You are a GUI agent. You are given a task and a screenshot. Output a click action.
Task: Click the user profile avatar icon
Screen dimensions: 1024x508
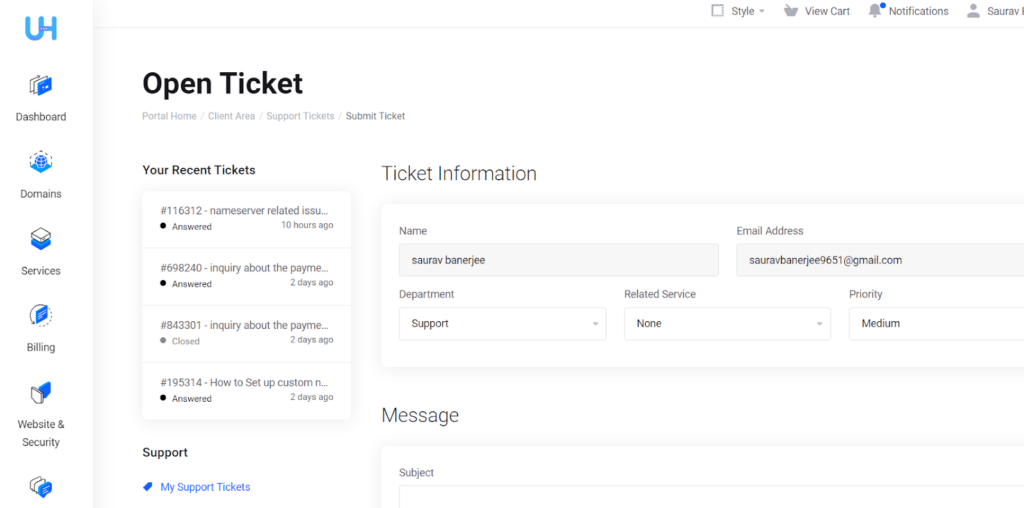tap(974, 11)
